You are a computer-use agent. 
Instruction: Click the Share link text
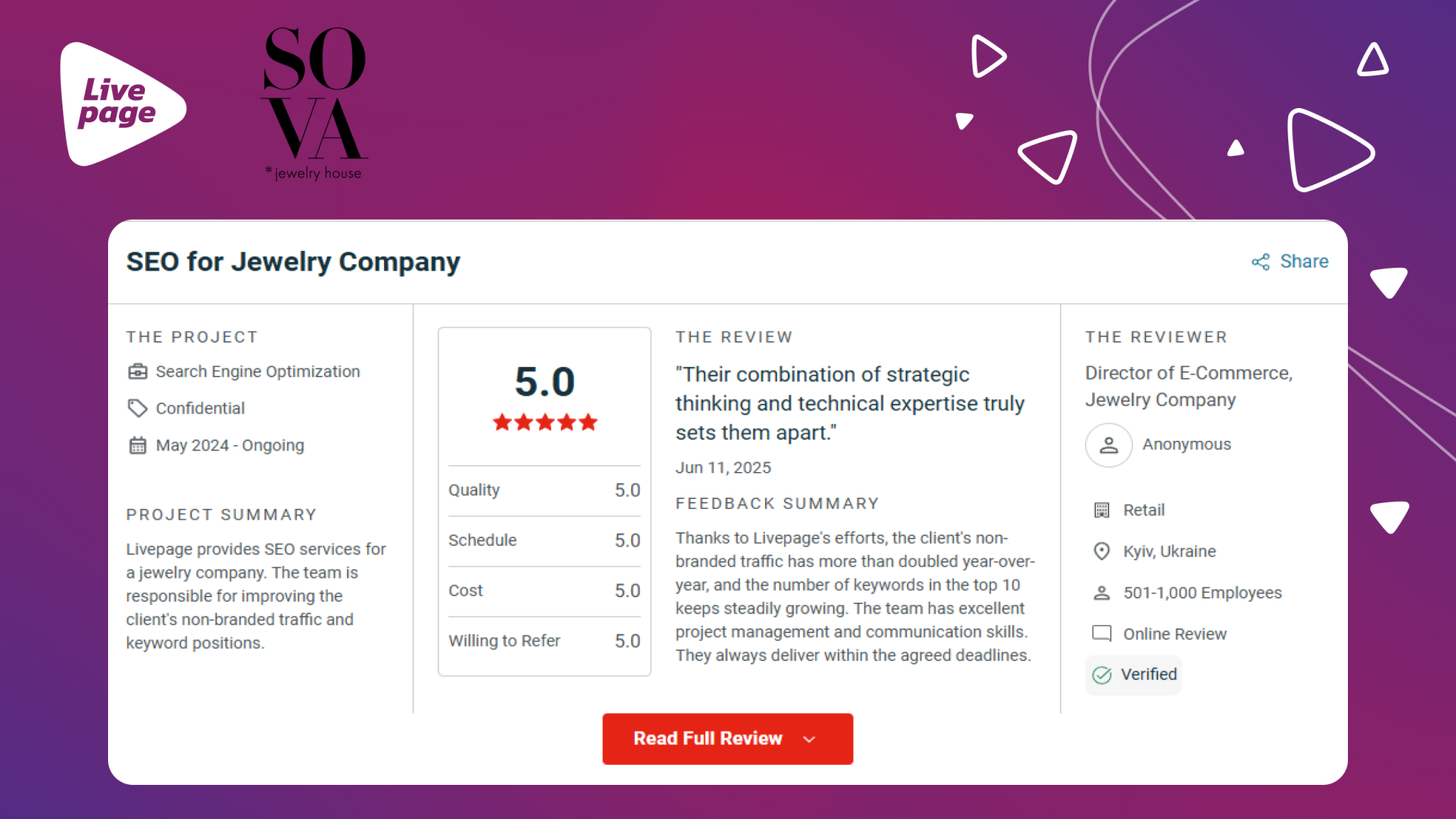1304,262
